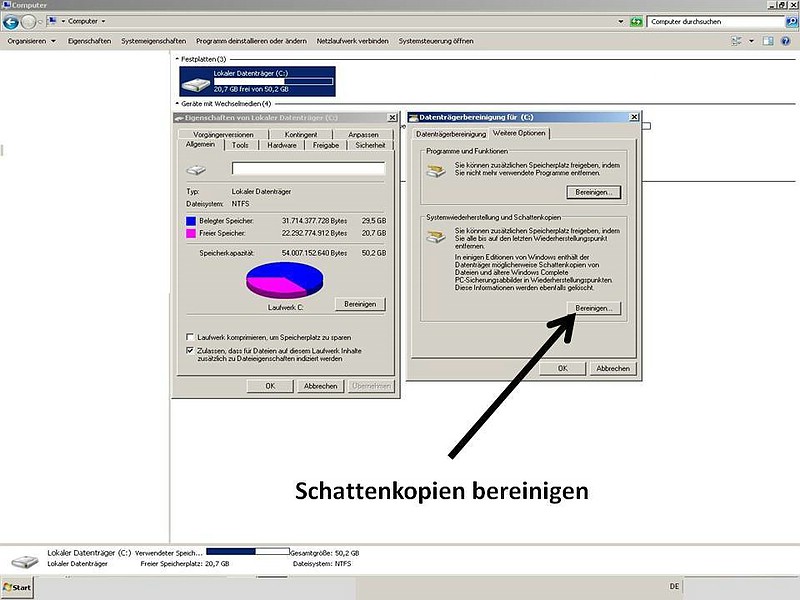Expand the address bar history dropdown
The height and width of the screenshot is (600, 800).
click(620, 21)
